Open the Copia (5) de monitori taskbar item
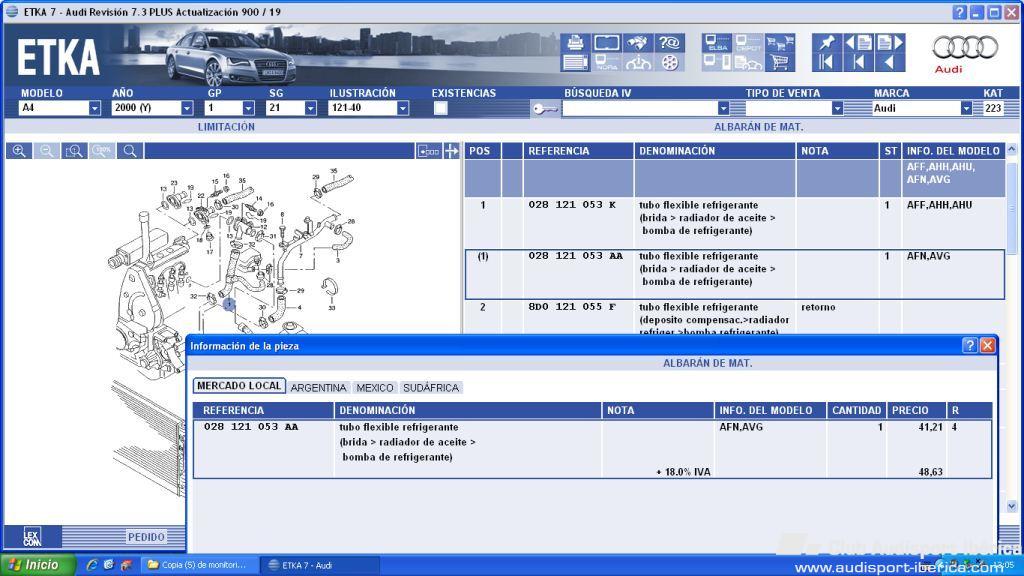This screenshot has width=1024, height=576. (199, 565)
